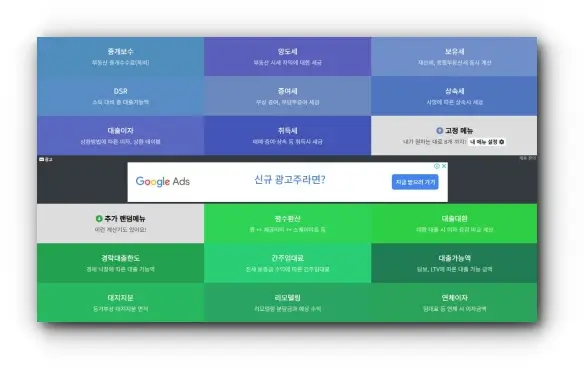584x369 pixels.
Task: Open the 중개보수 calculator tile
Action: pyautogui.click(x=120, y=57)
